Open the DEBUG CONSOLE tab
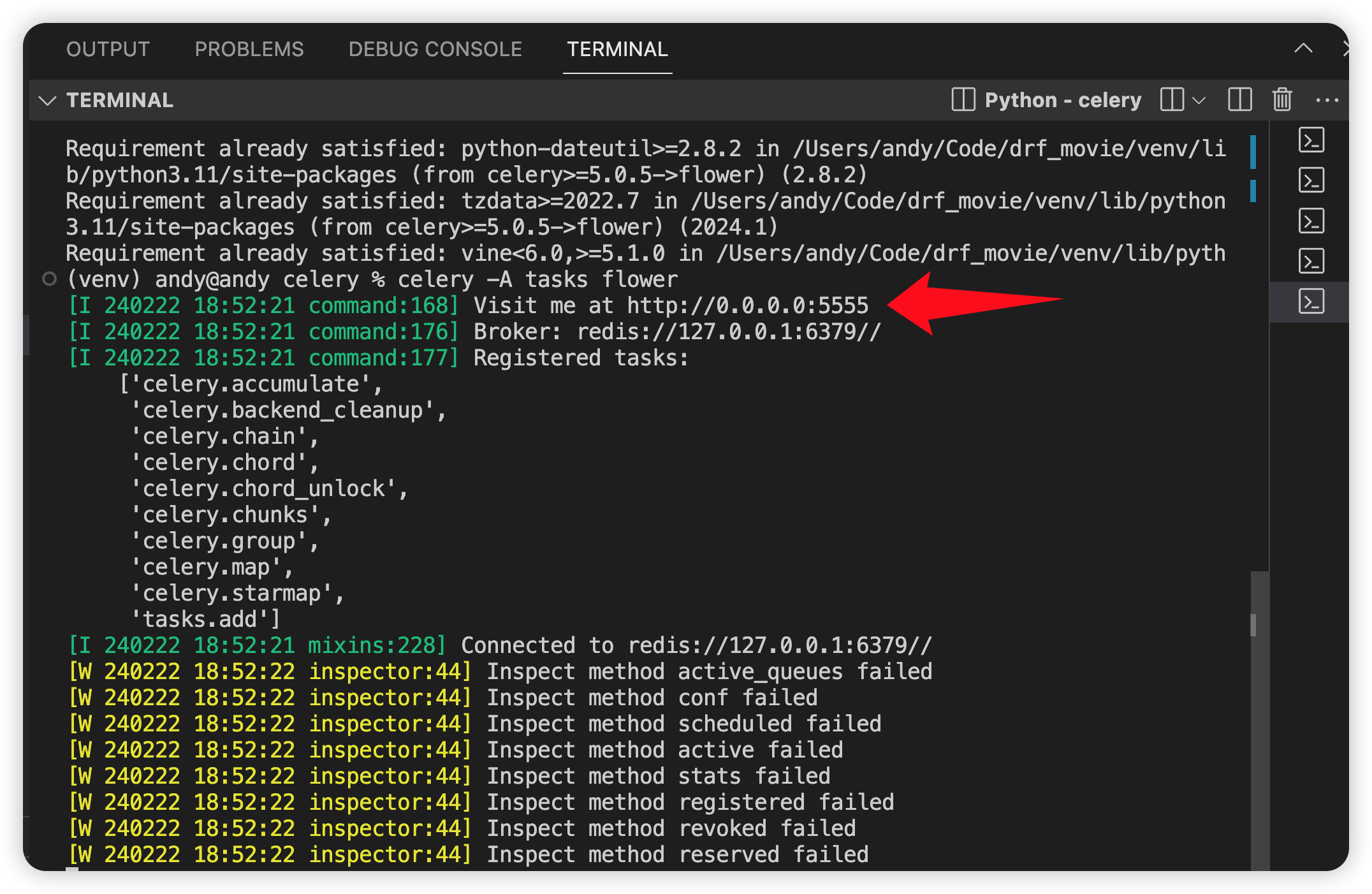The height and width of the screenshot is (894, 1372). [x=435, y=49]
